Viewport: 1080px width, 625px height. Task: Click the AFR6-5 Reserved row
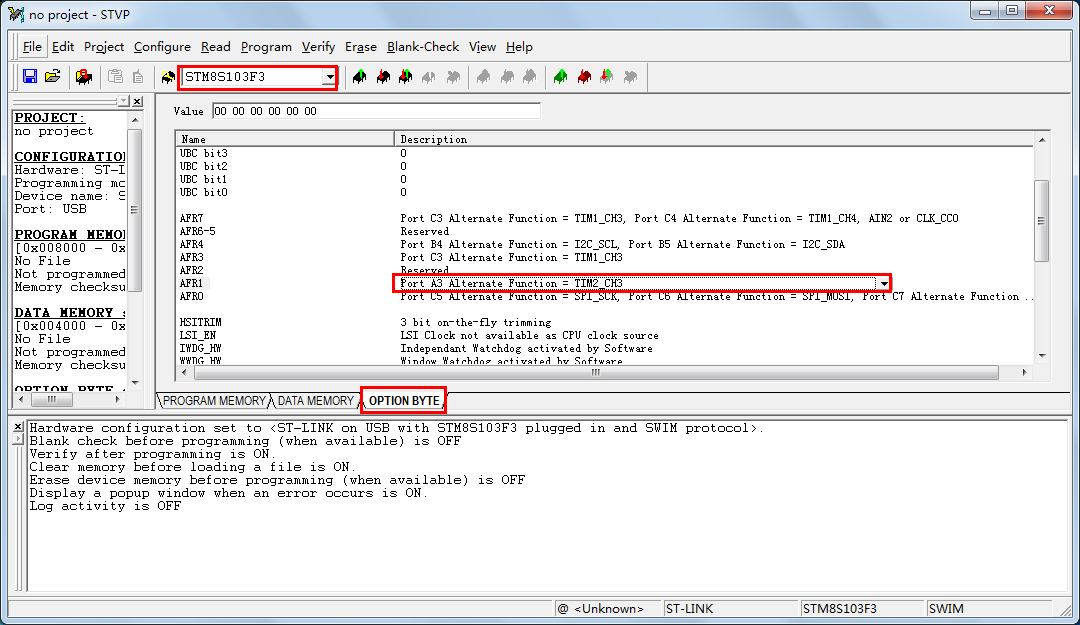(605, 232)
